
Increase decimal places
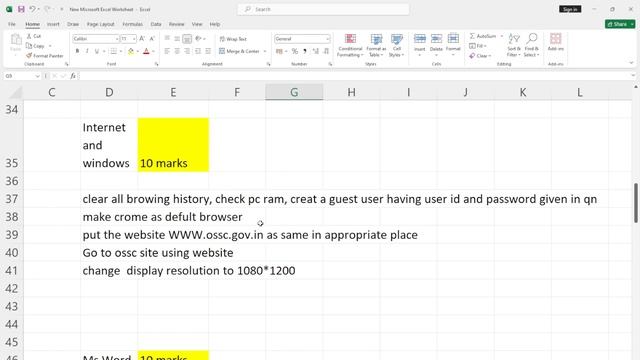click(x=316, y=51)
